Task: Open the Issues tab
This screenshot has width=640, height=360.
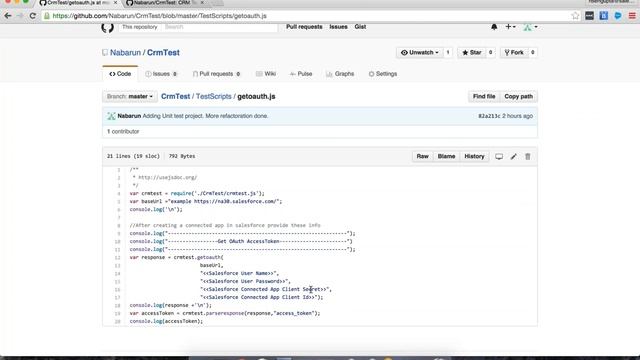Action: click(161, 74)
